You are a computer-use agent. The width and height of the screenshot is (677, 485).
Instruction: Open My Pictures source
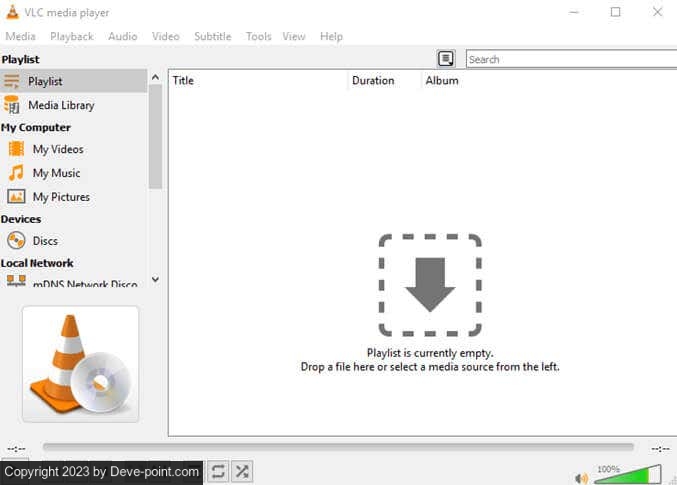coord(61,197)
